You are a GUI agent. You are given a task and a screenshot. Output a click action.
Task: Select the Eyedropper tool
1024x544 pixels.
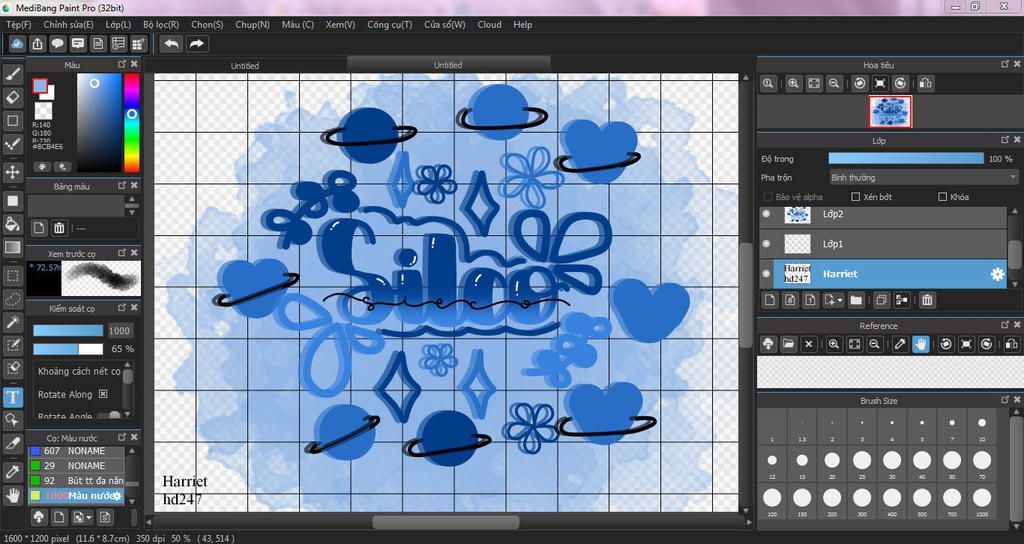point(12,472)
